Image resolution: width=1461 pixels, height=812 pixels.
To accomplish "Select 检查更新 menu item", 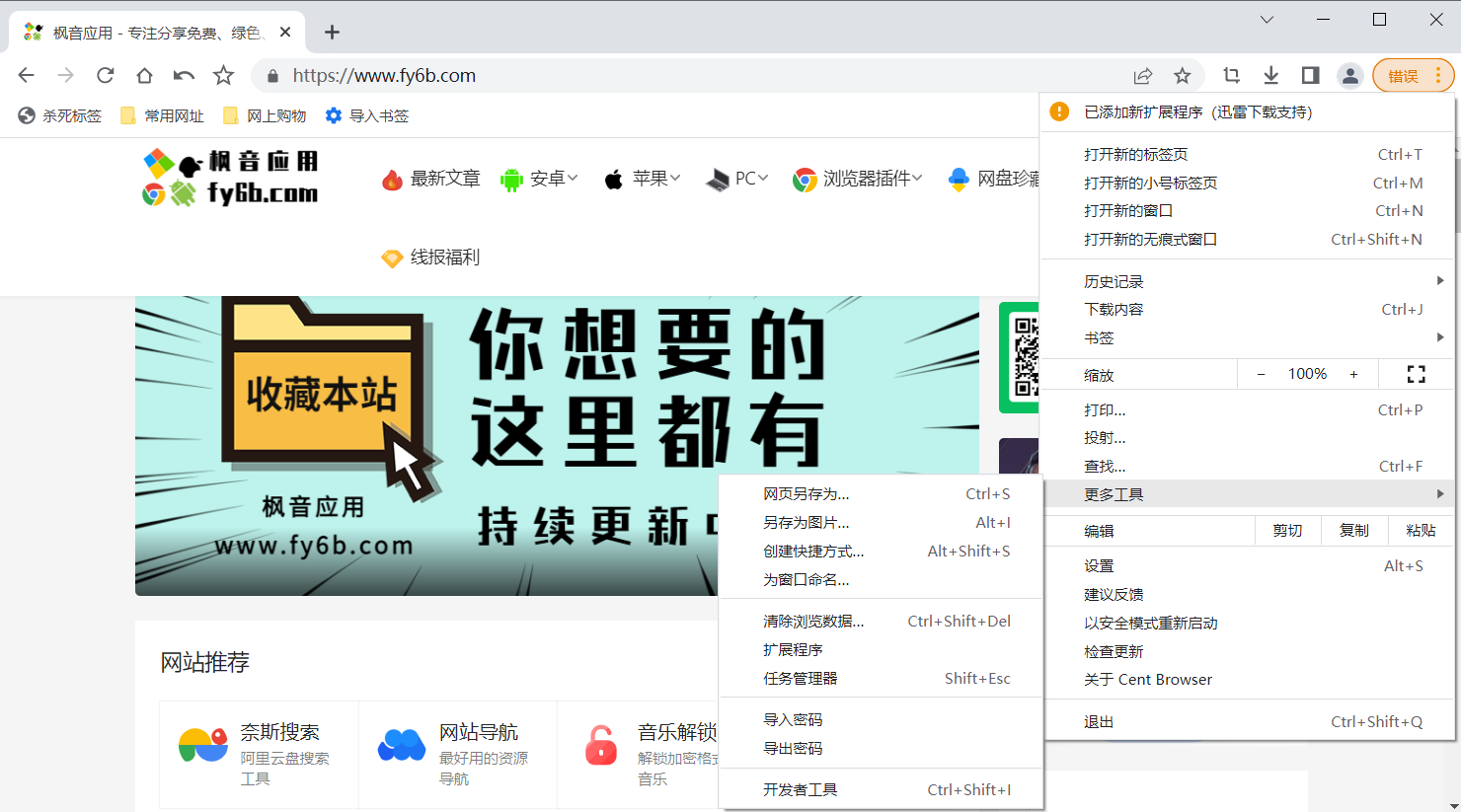I will [1248, 651].
